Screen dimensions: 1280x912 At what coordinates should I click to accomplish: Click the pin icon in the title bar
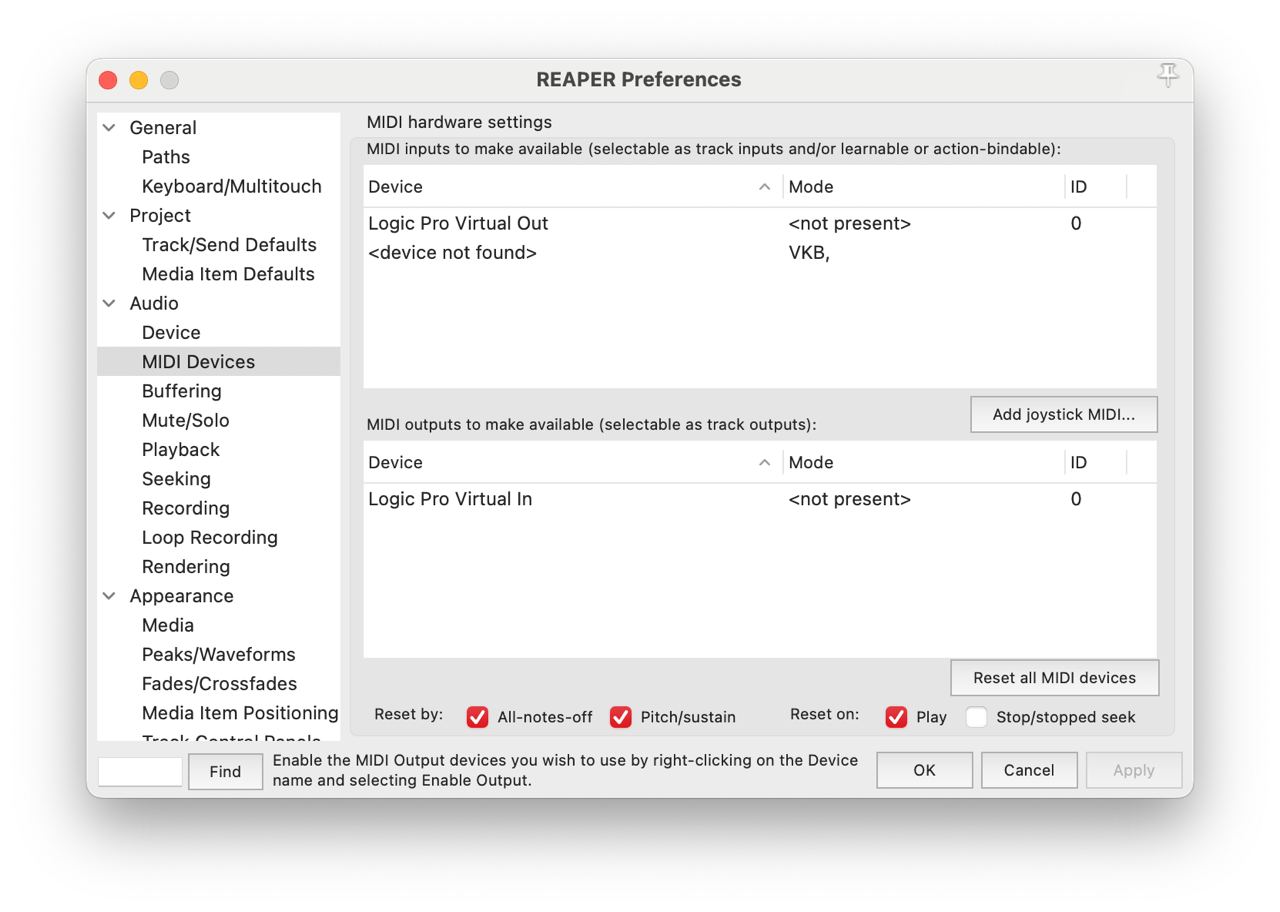pyautogui.click(x=1167, y=76)
